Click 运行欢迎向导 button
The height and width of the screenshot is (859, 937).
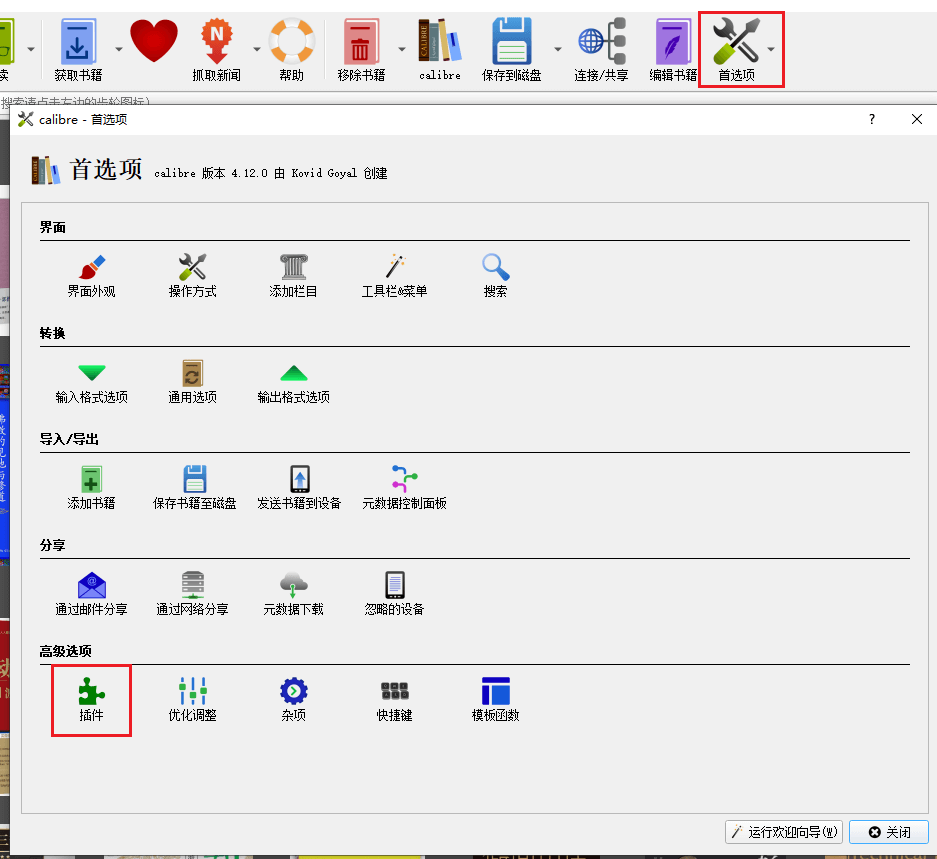point(784,832)
